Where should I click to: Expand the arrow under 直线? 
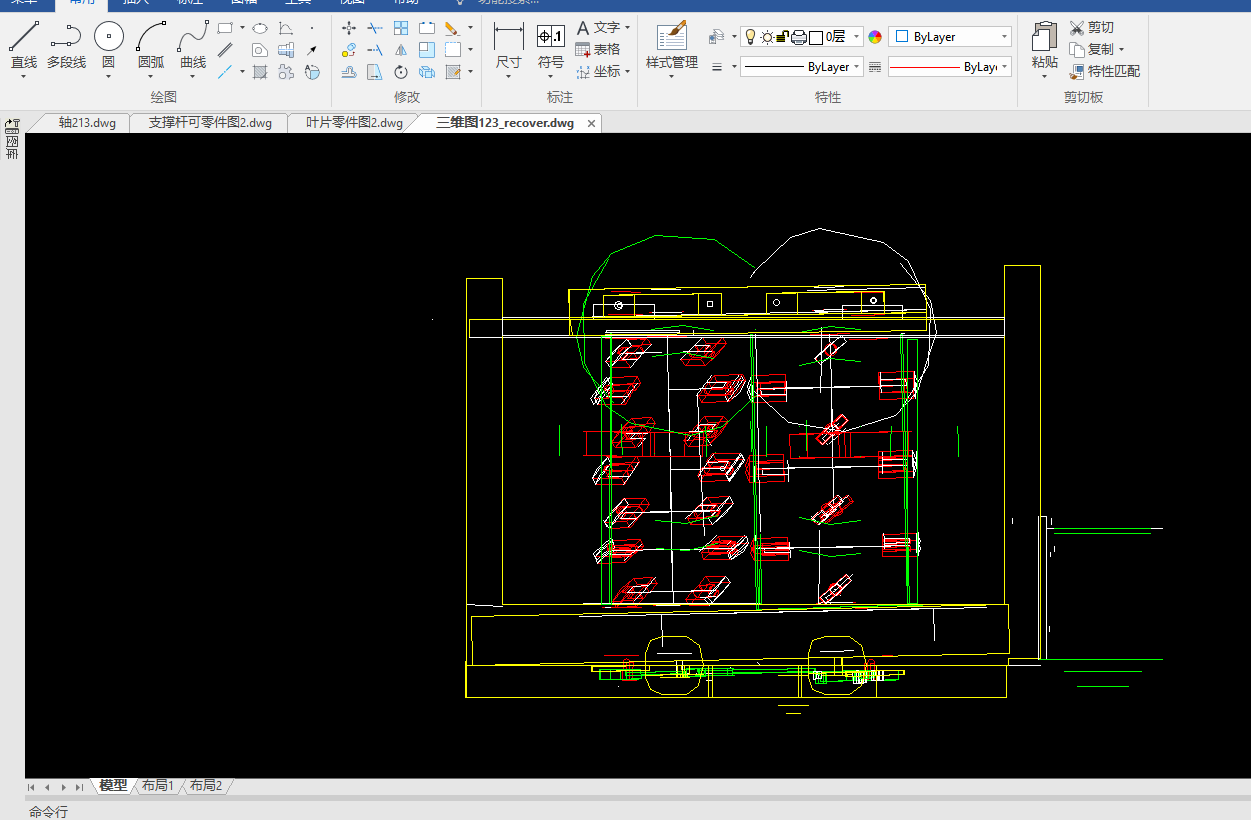[24, 76]
